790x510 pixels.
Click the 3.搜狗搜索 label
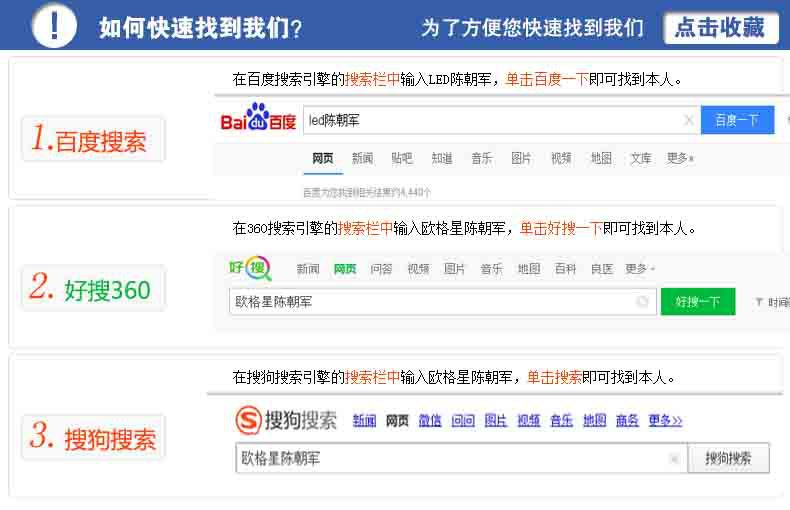[93, 436]
